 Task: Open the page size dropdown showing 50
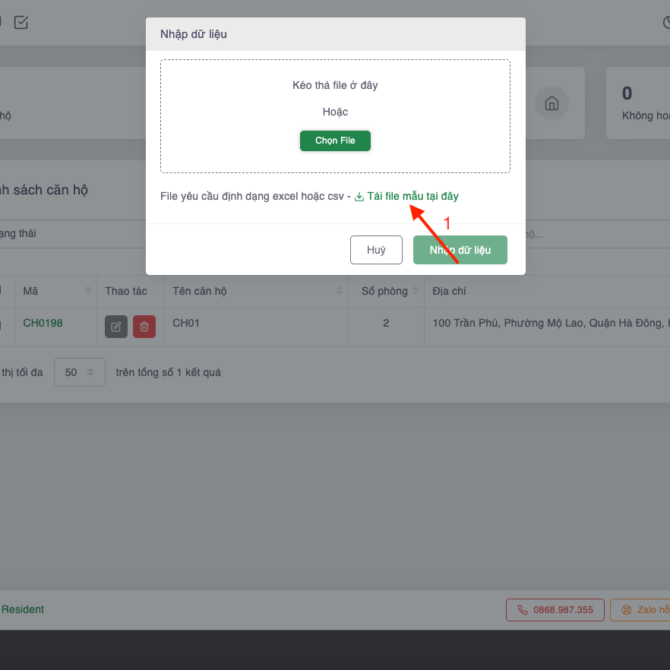[79, 372]
